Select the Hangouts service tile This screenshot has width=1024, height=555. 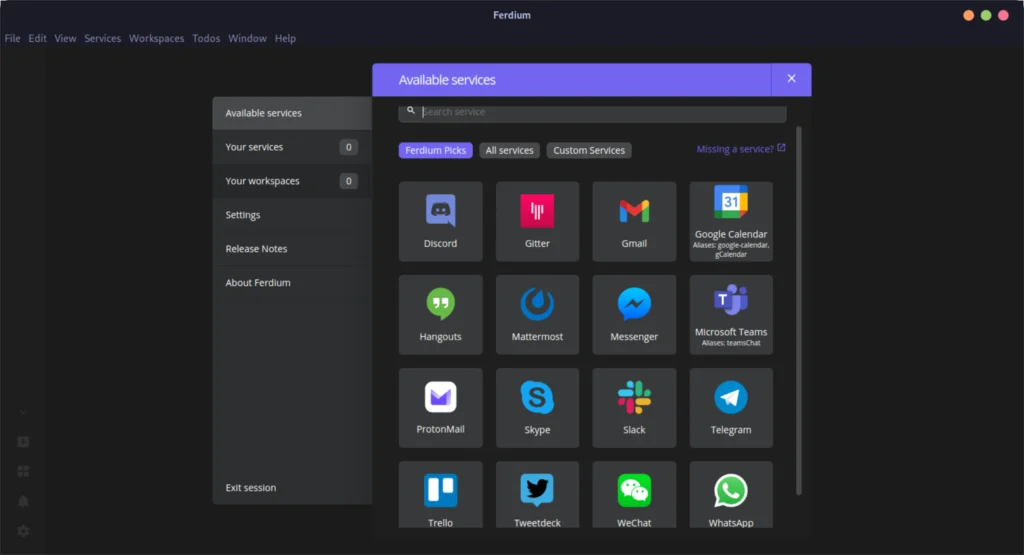click(440, 315)
